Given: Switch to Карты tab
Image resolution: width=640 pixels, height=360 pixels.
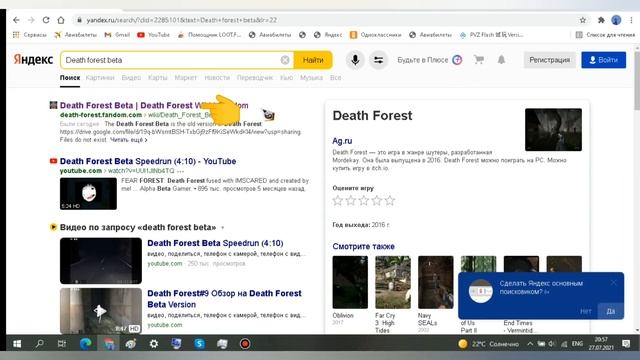Looking at the screenshot, I should pos(158,77).
